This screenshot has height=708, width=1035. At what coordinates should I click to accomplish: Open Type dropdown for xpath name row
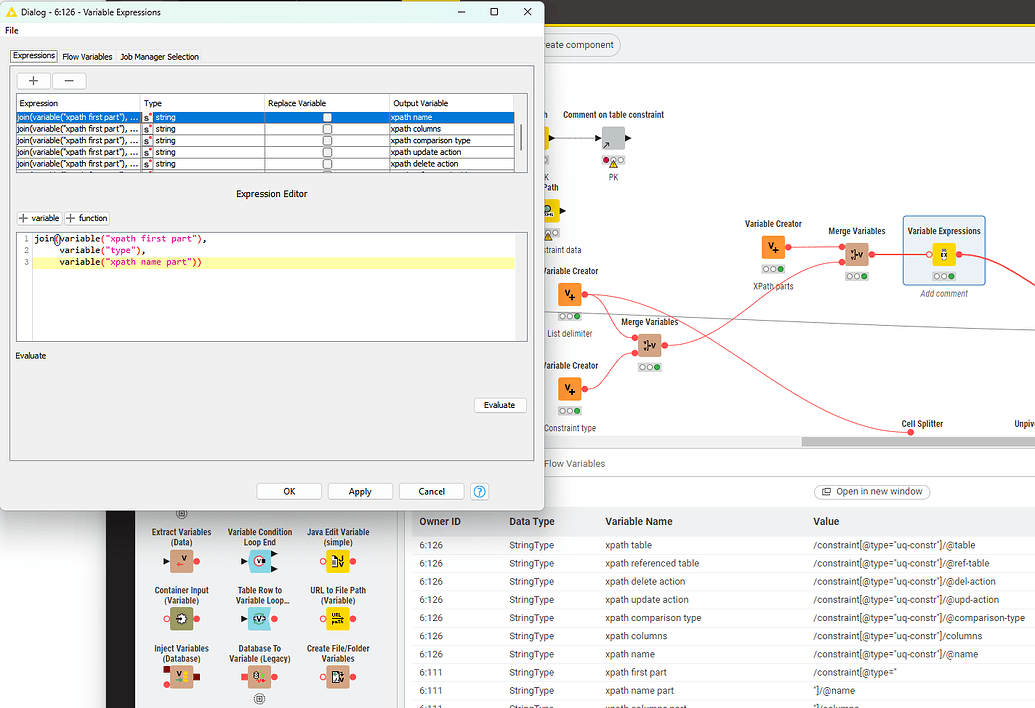tap(203, 117)
